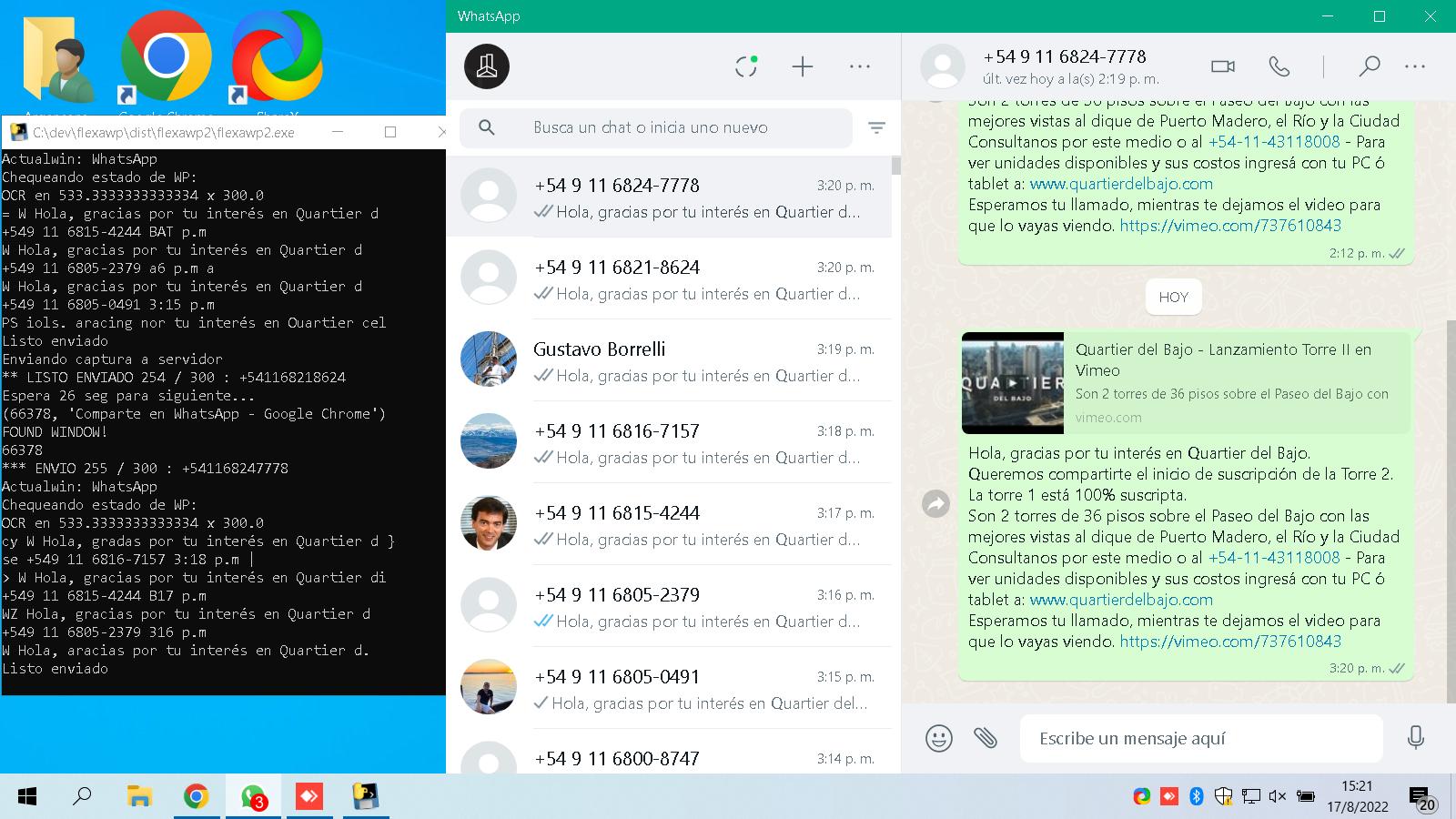Click profile photo of +54 9 11 6805-0491
This screenshot has width=1456, height=819.
coord(489,687)
